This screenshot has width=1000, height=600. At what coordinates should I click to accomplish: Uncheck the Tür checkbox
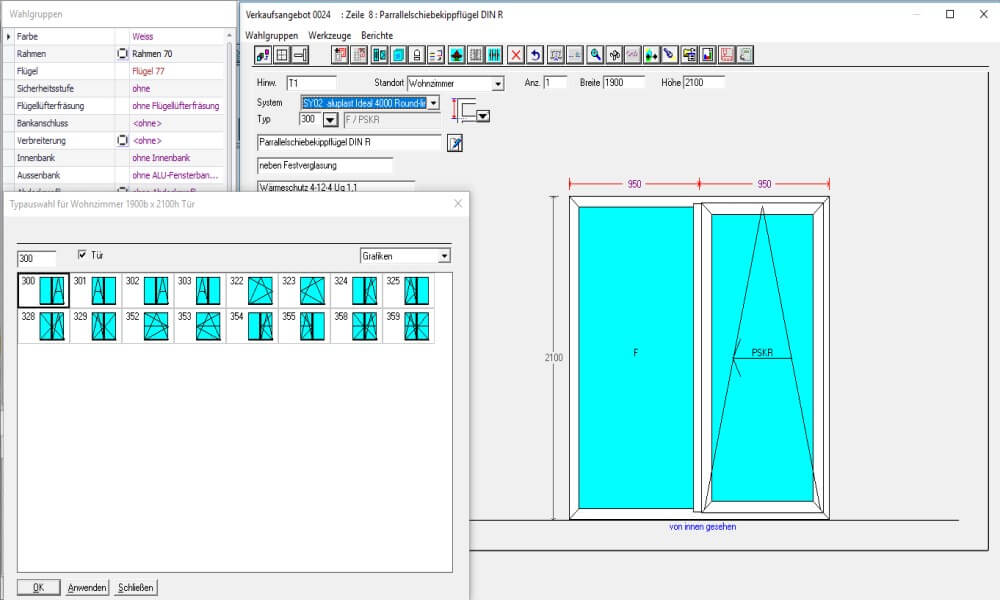(x=83, y=256)
